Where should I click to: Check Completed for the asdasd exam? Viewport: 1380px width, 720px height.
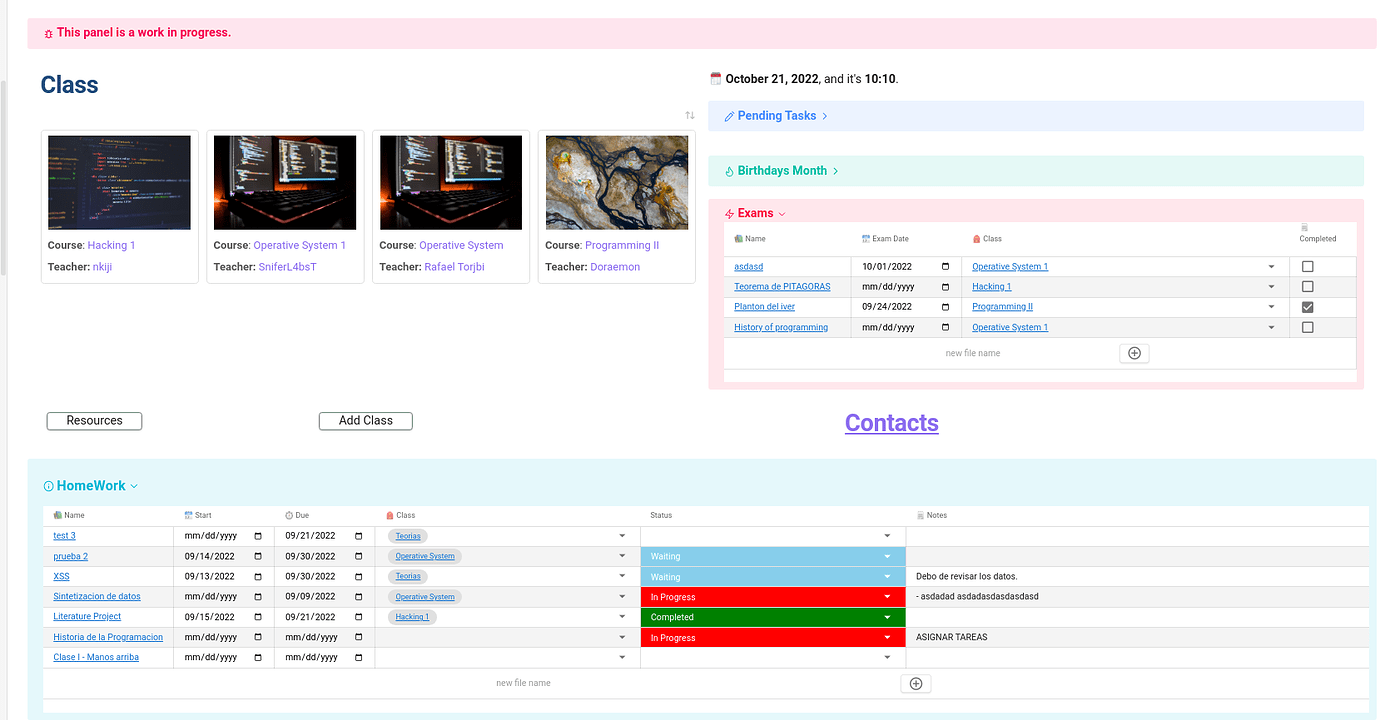click(x=1307, y=266)
